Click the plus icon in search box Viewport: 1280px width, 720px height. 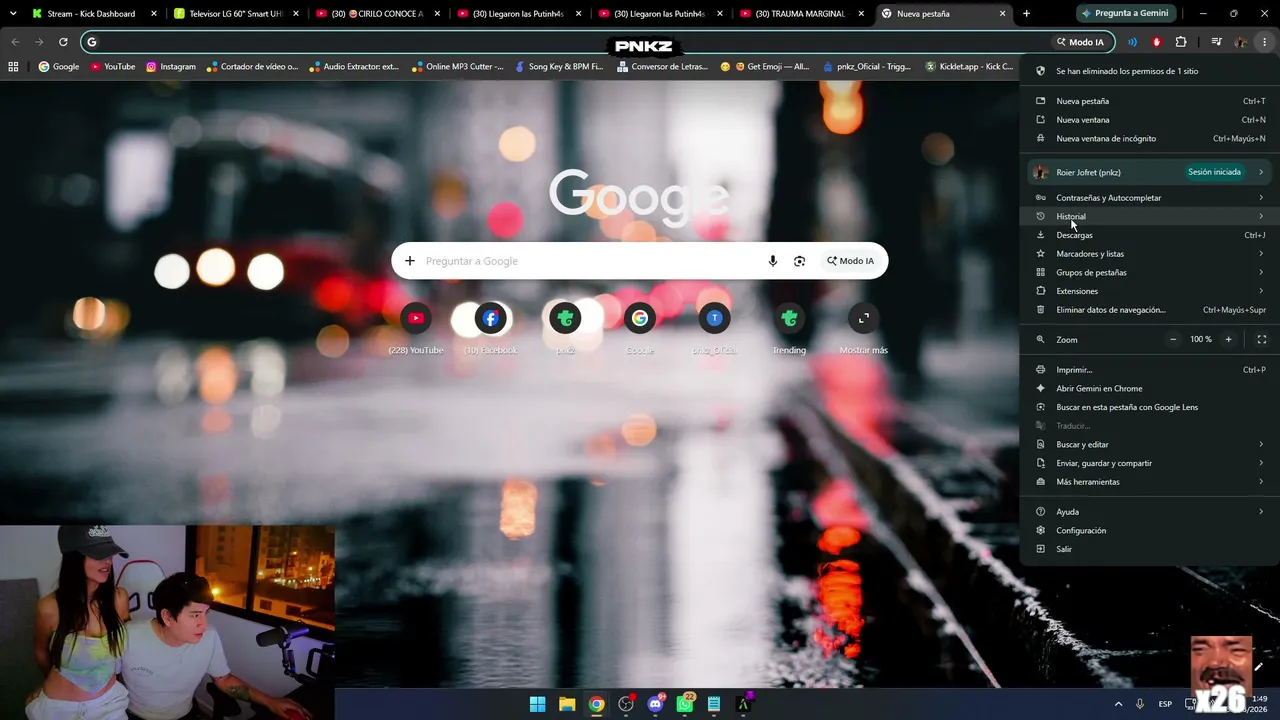pos(409,261)
